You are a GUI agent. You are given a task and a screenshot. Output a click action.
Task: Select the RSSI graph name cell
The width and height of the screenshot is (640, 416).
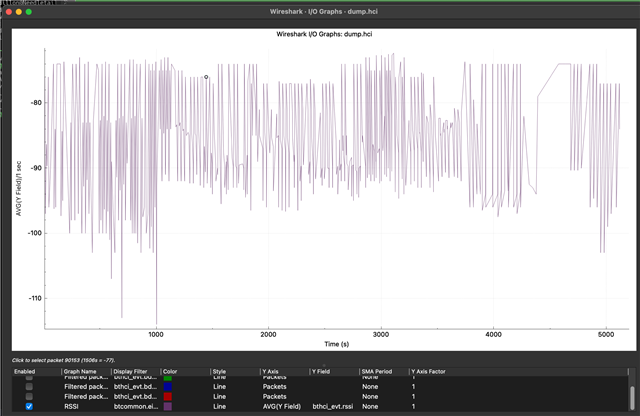[71, 406]
